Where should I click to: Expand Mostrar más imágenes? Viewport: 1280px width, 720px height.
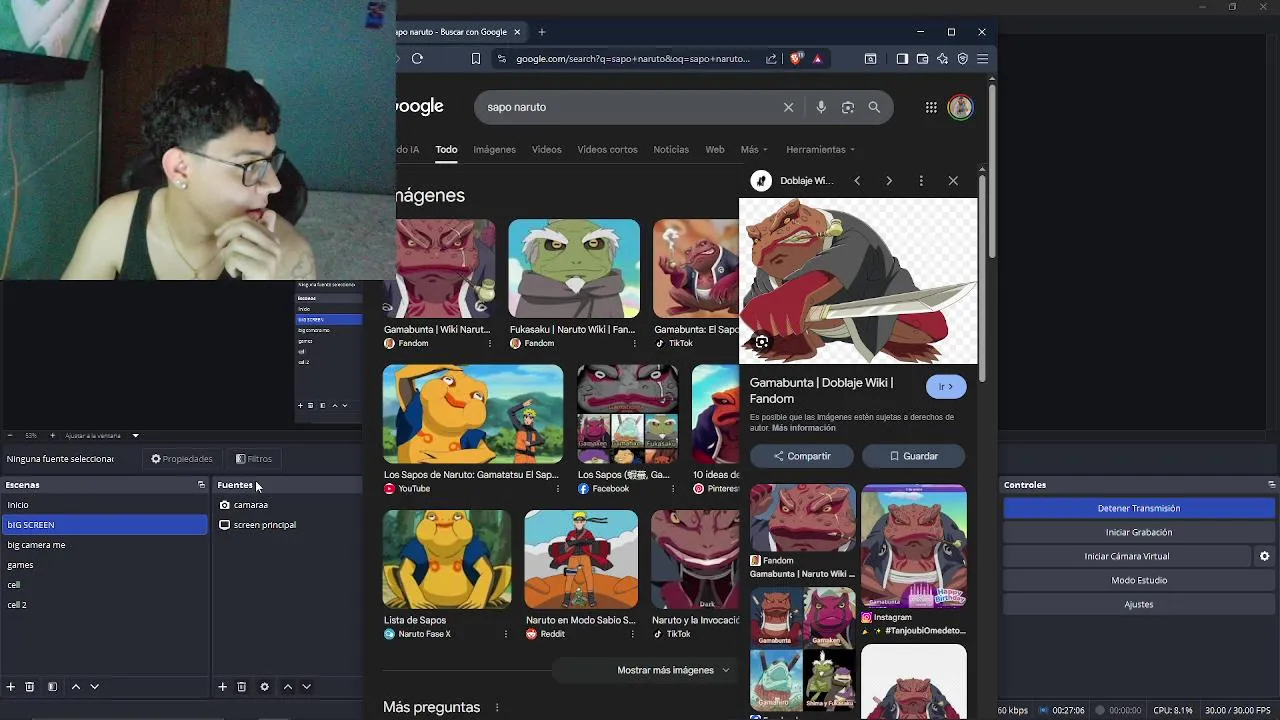point(672,670)
